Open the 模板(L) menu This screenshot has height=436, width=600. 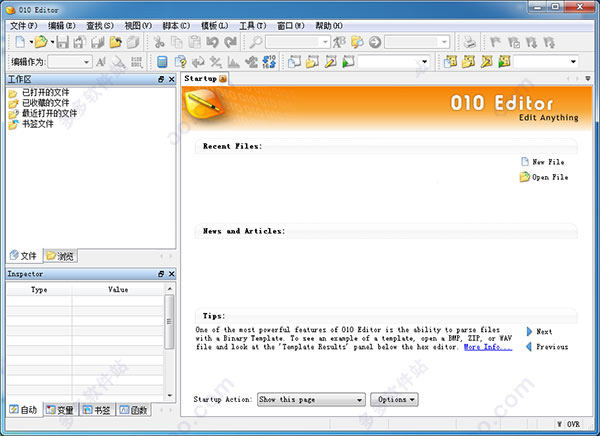215,26
